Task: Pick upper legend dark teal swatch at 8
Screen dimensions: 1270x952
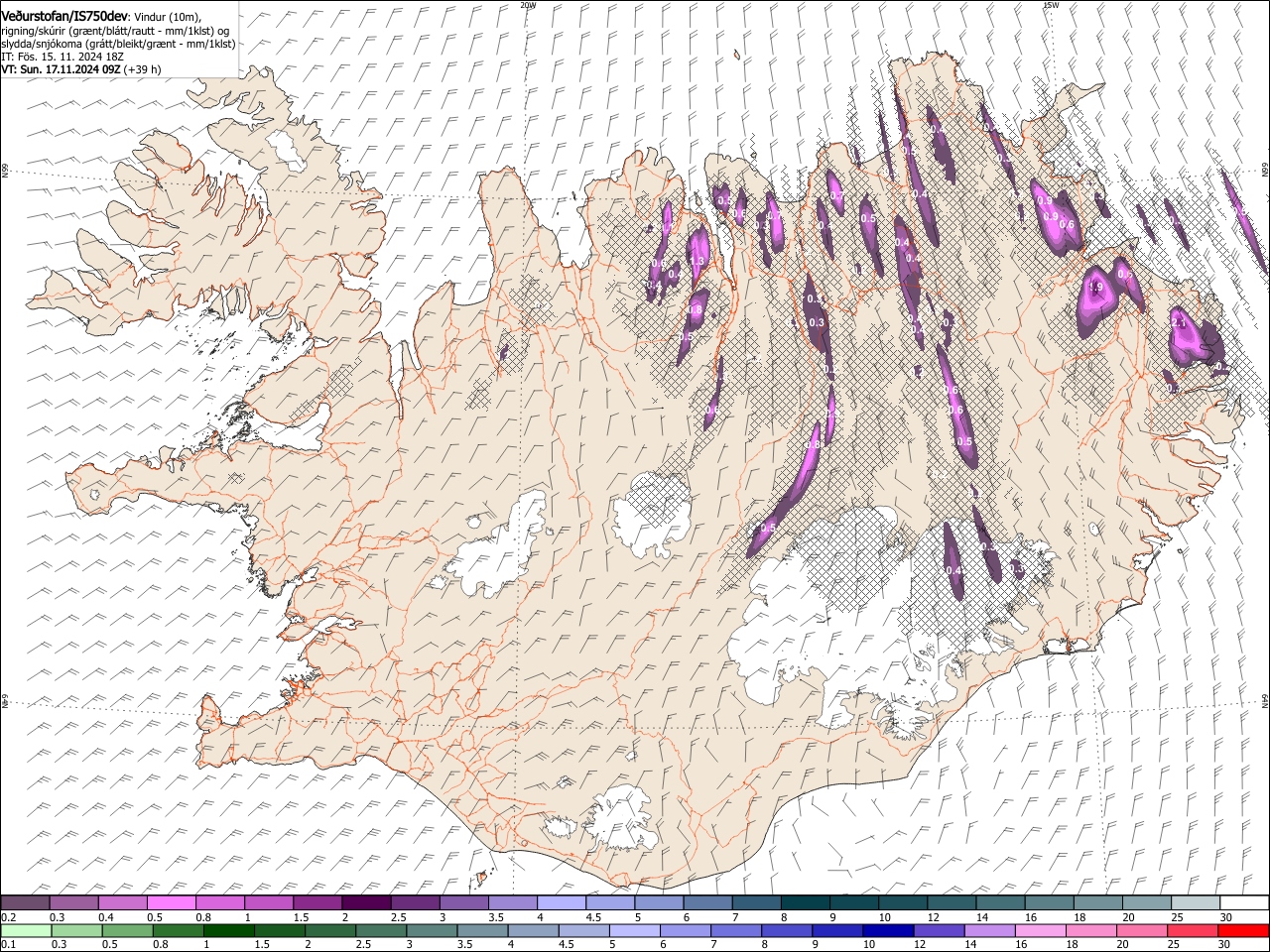Action: pos(805,903)
